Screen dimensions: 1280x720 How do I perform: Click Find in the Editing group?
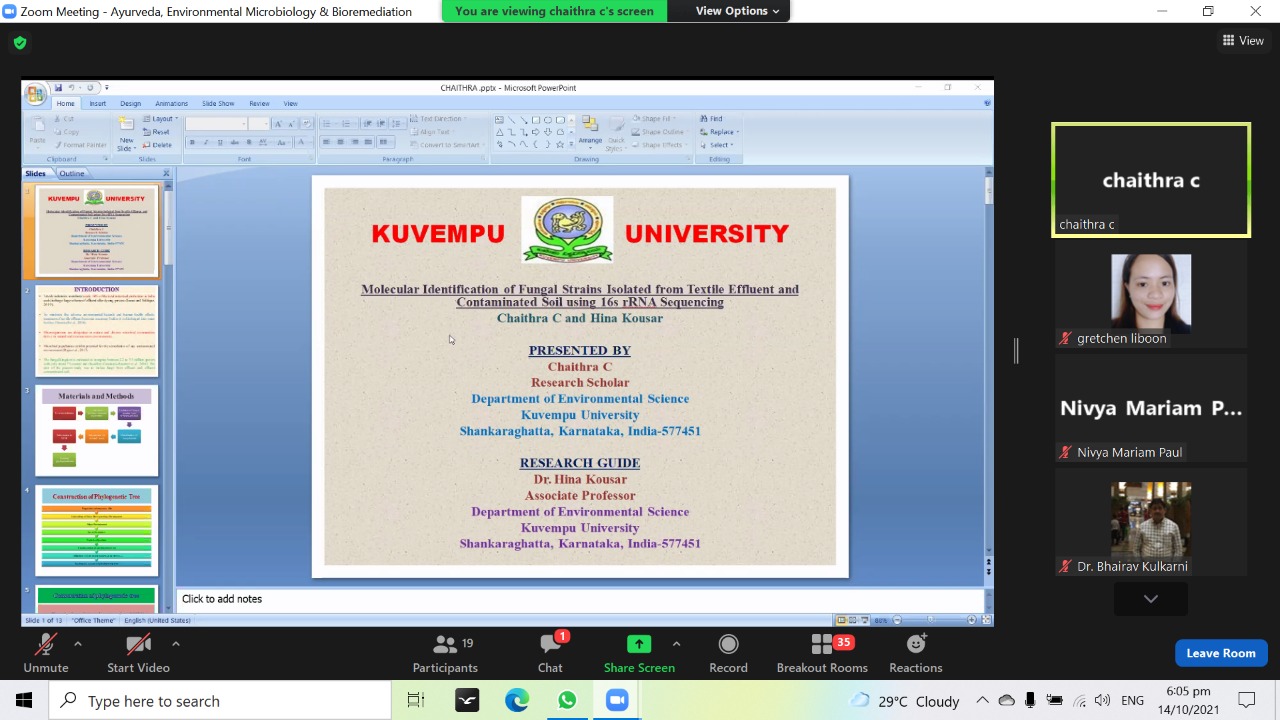point(712,119)
